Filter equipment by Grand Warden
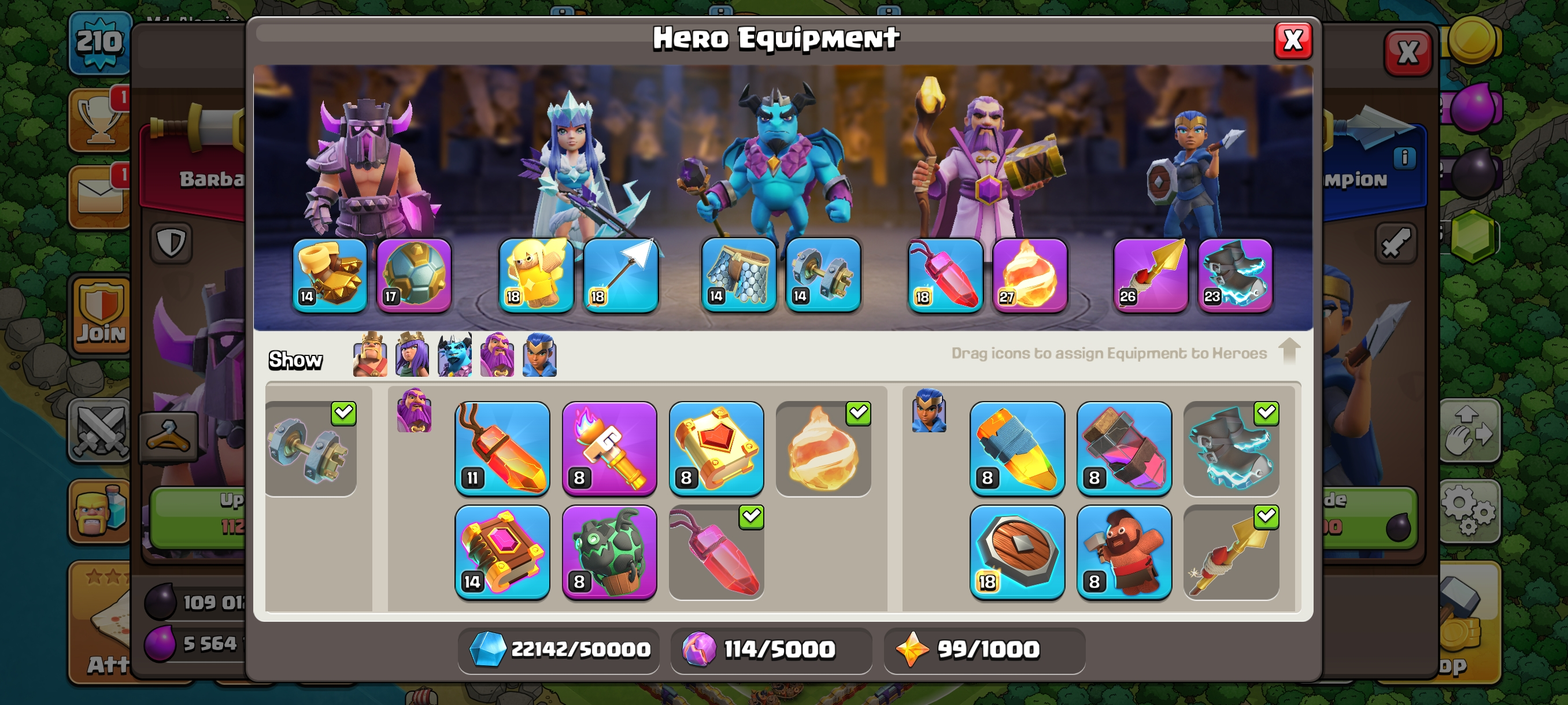This screenshot has height=705, width=1568. pyautogui.click(x=497, y=355)
